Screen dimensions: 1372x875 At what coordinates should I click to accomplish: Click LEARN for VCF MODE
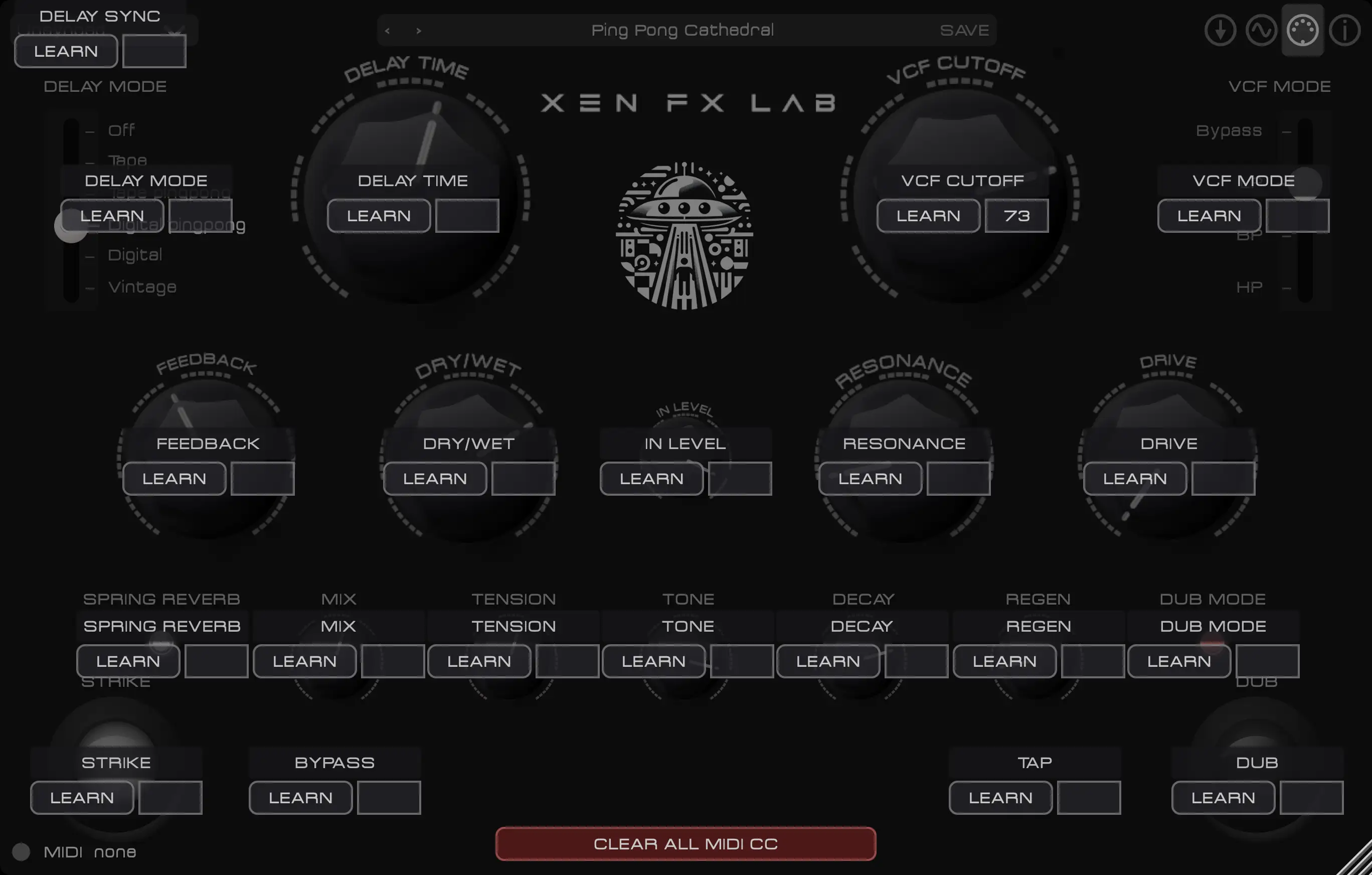(x=1209, y=215)
